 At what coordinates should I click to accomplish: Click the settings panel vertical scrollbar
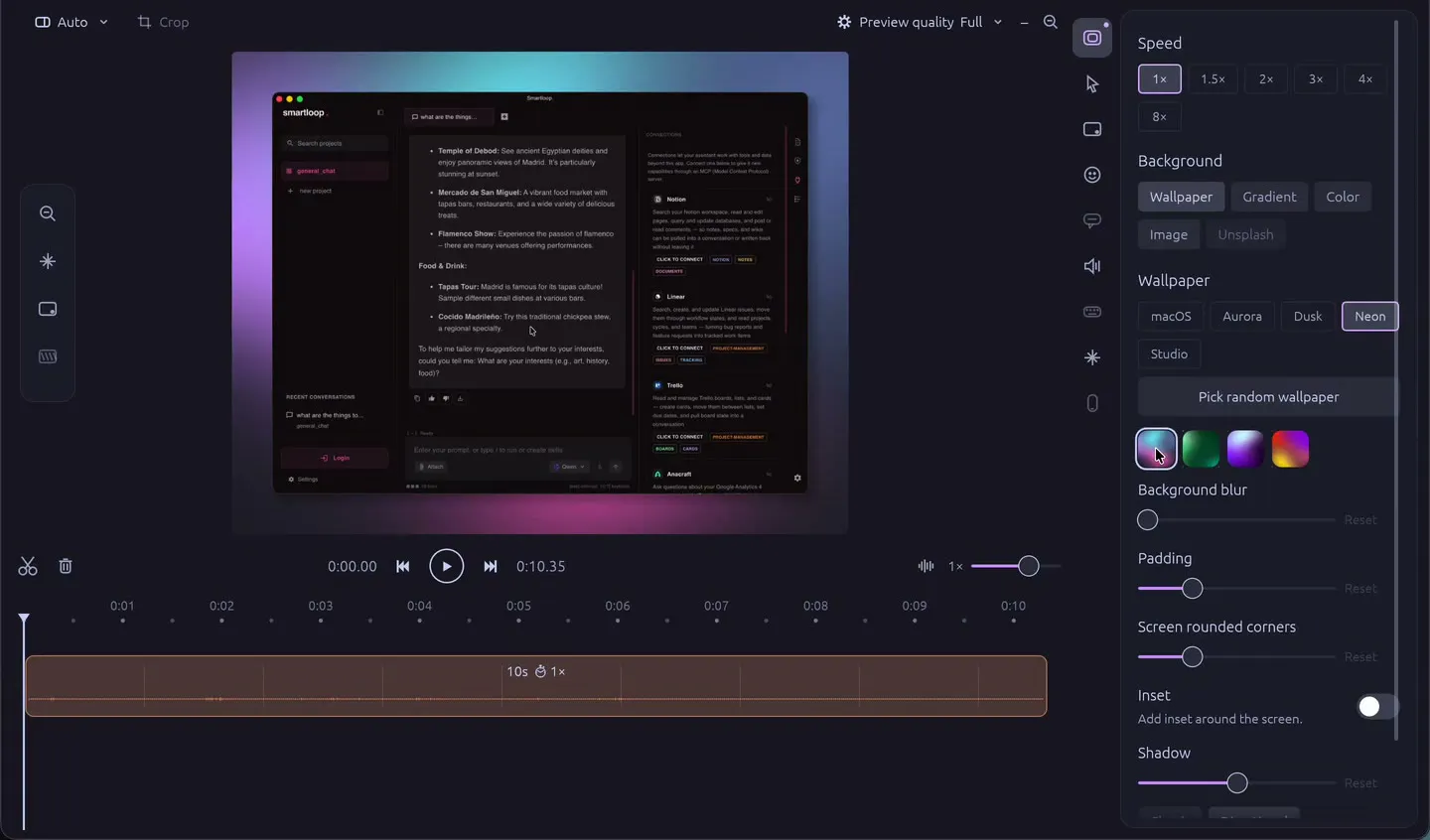(x=1396, y=380)
